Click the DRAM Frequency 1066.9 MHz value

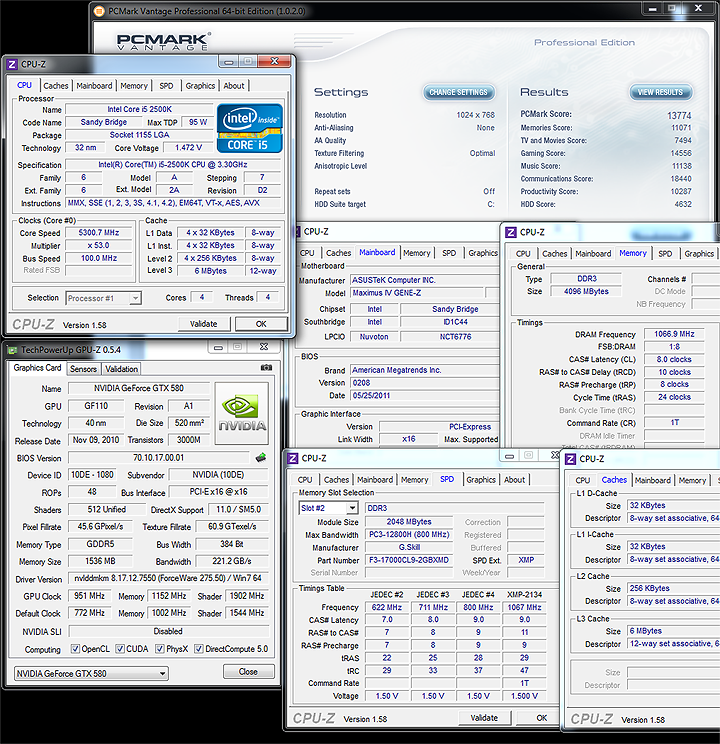[x=674, y=334]
